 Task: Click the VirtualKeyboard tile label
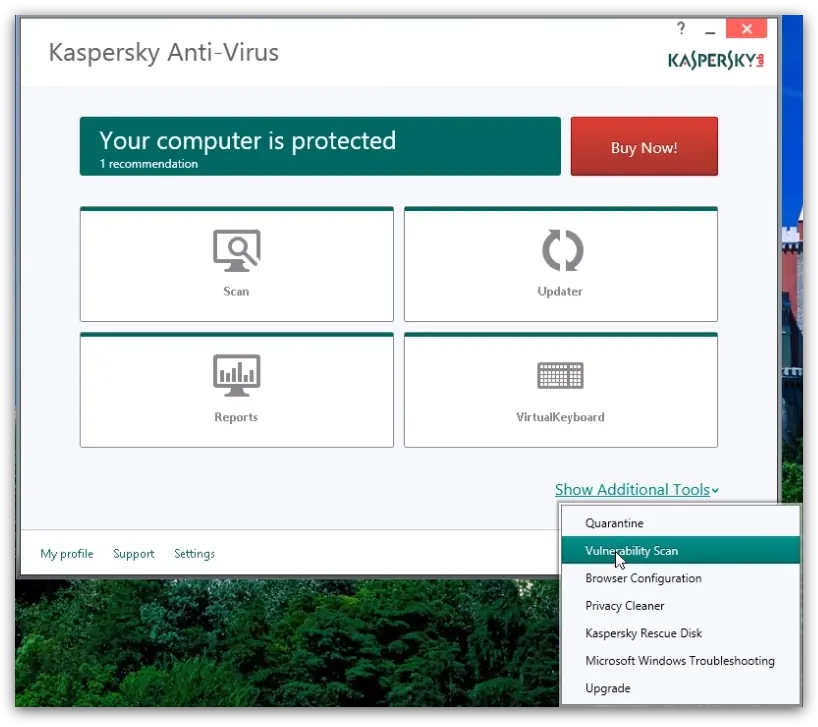coord(560,417)
